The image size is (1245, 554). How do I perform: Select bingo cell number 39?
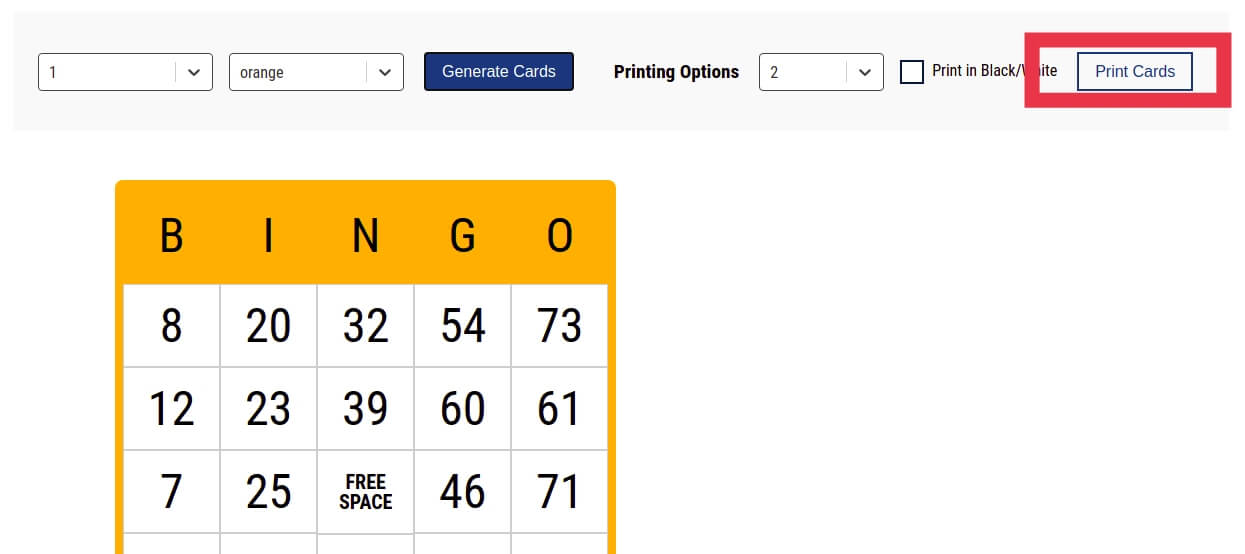click(x=365, y=409)
